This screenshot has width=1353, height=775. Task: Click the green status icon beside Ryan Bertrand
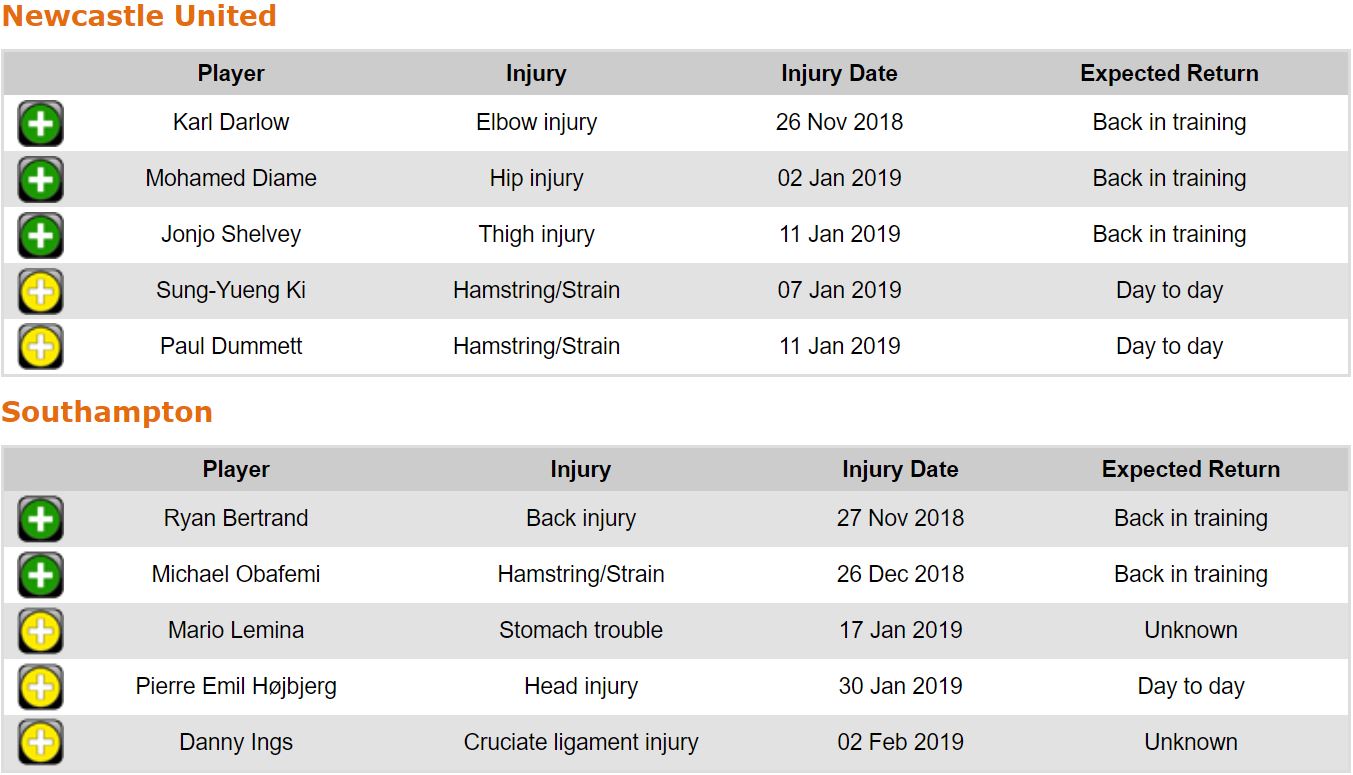tap(40, 520)
